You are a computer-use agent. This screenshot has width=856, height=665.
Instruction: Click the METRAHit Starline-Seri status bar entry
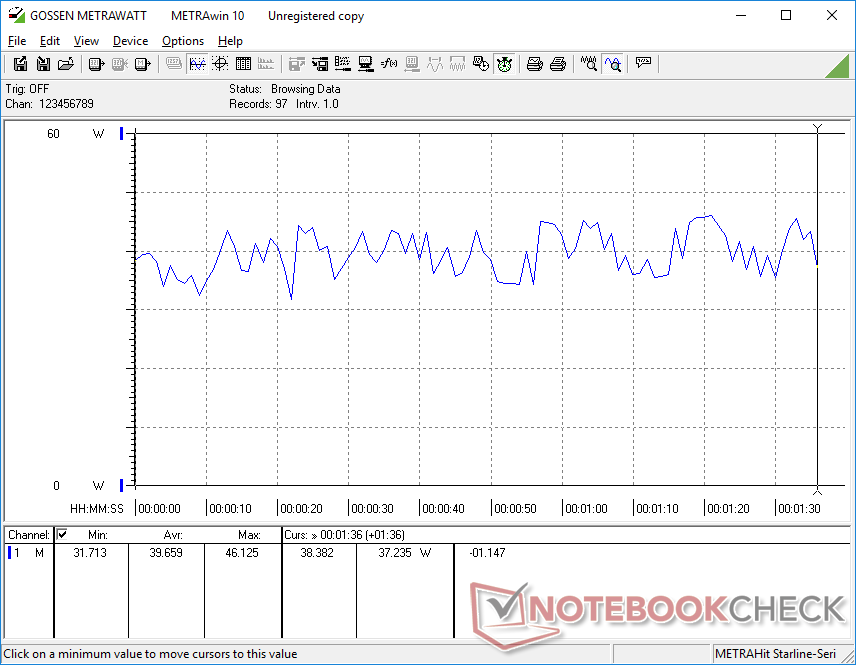pyautogui.click(x=775, y=654)
